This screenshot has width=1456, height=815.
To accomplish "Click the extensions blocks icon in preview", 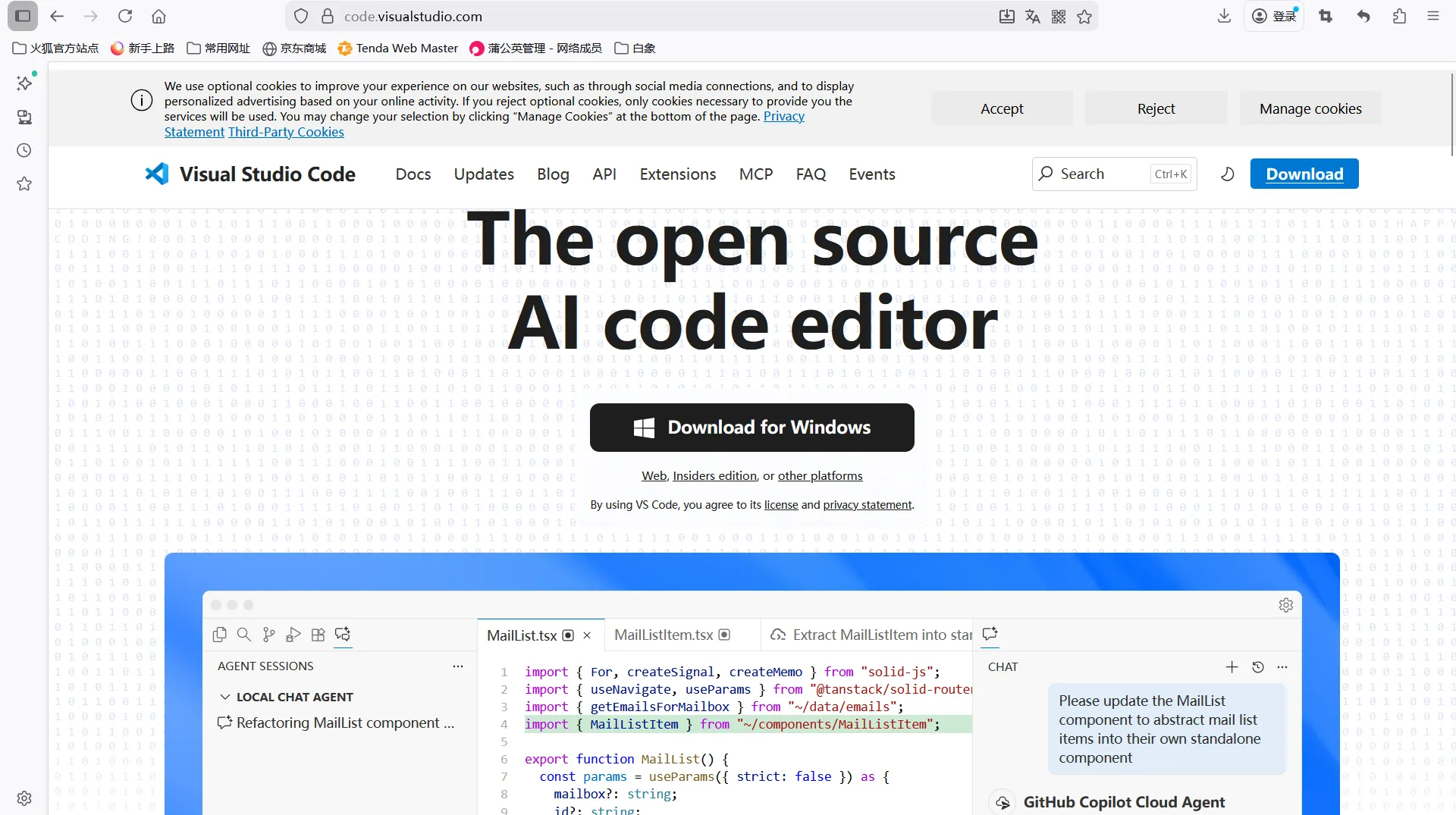I will (x=318, y=635).
